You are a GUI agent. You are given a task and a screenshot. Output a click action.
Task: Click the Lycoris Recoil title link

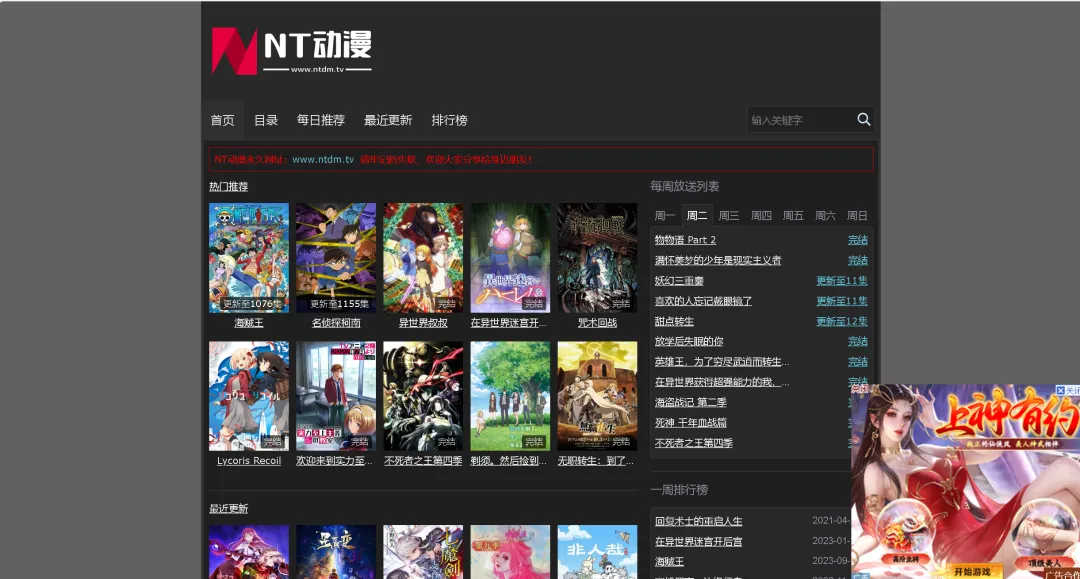pyautogui.click(x=249, y=461)
